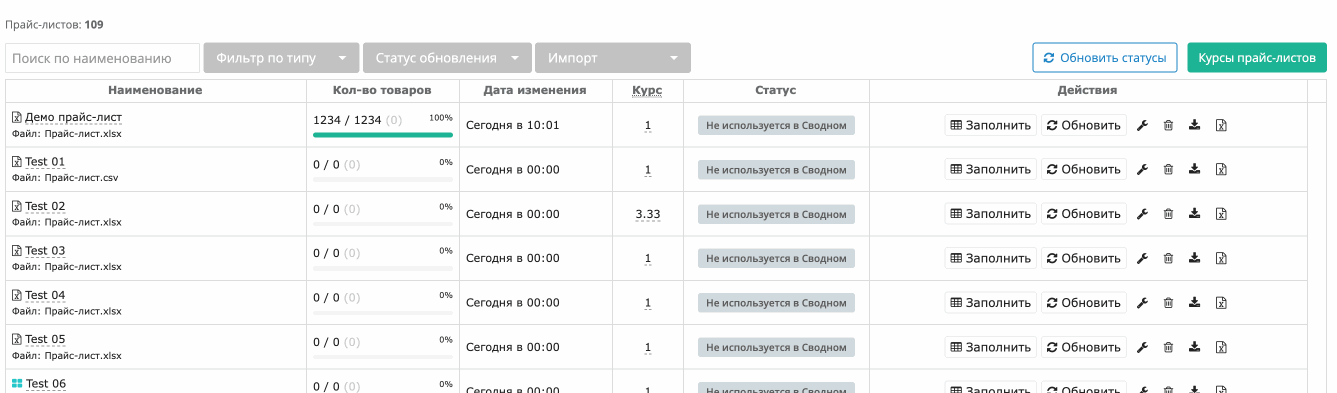Focus the Поиск по наименованию search field
Viewport: 1337px width, 393px height.
(102, 58)
